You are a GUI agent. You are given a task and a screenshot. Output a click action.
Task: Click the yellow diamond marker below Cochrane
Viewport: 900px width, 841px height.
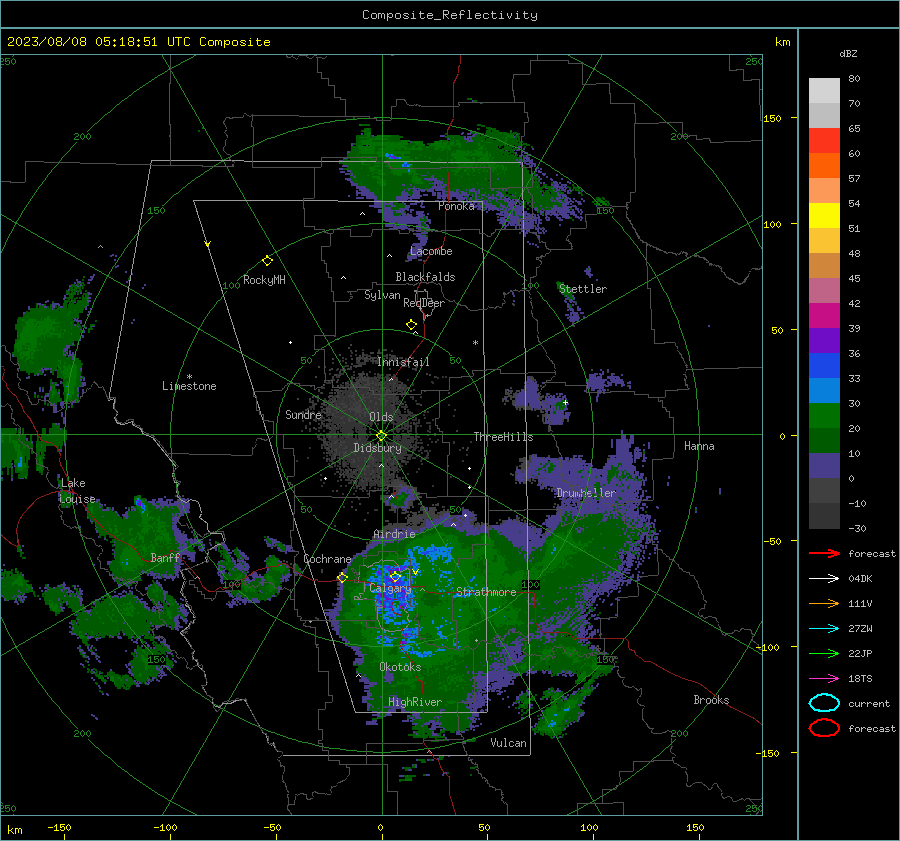342,578
